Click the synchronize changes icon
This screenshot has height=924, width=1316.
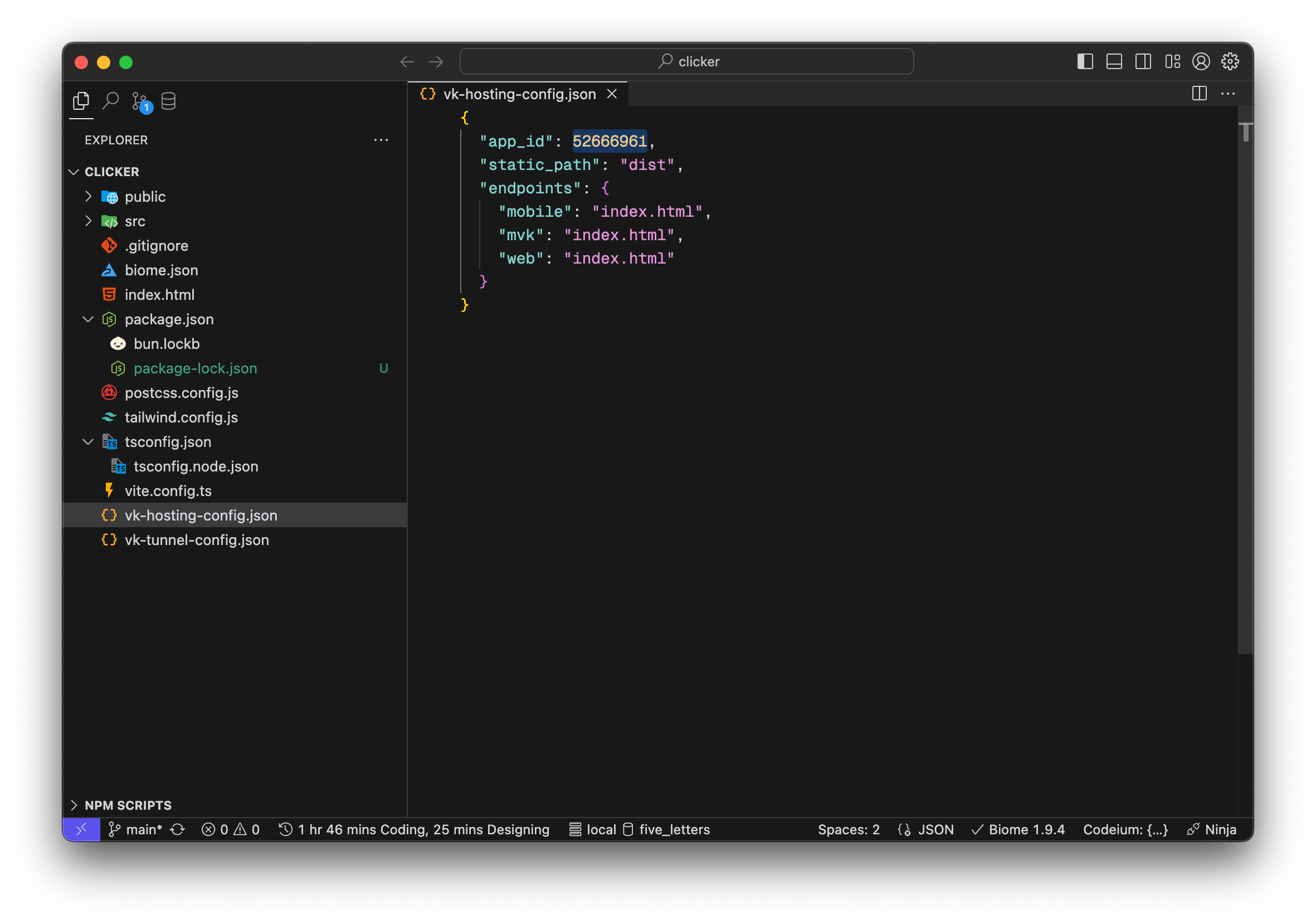point(178,829)
